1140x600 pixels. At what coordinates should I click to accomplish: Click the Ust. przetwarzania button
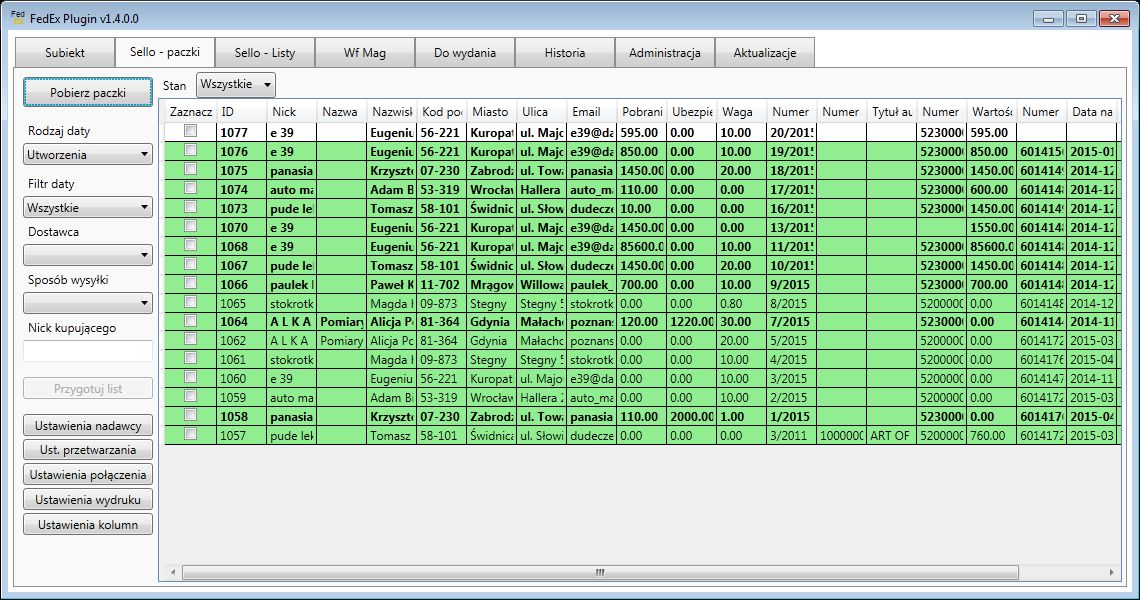coord(88,450)
